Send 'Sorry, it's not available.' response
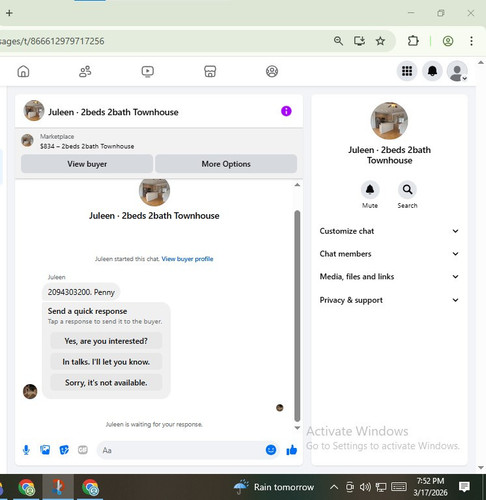This screenshot has width=486, height=500. [x=106, y=382]
